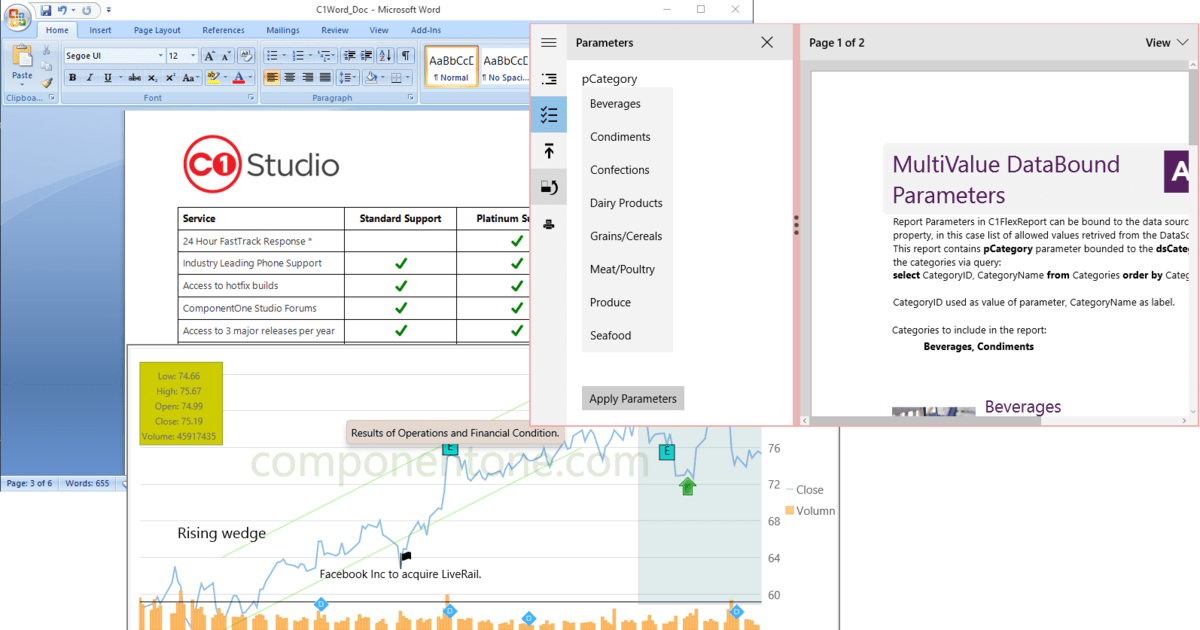The height and width of the screenshot is (630, 1200).
Task: Toggle bold formatting in Word
Action: pyautogui.click(x=73, y=77)
